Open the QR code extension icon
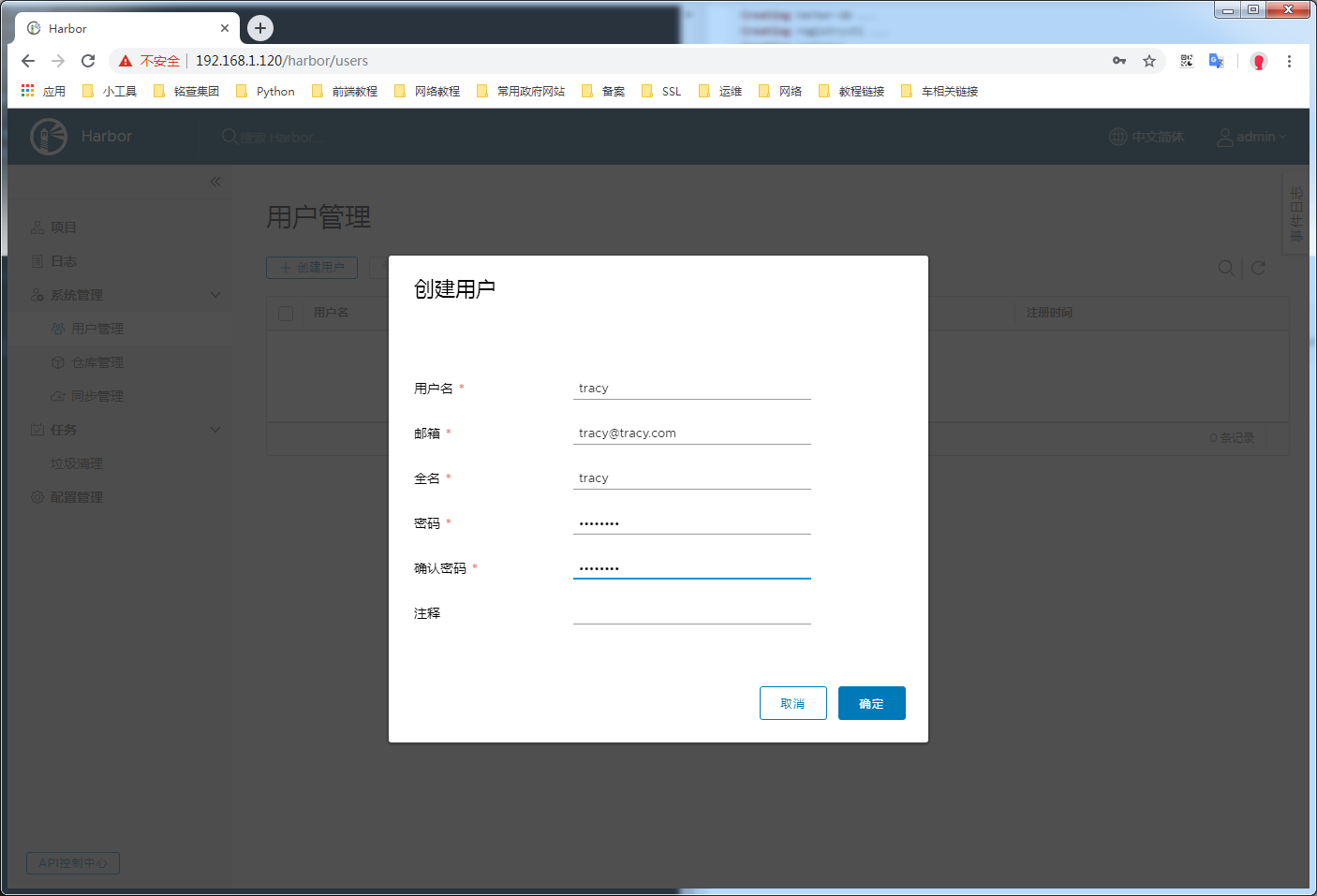Viewport: 1317px width, 896px height. click(1187, 61)
